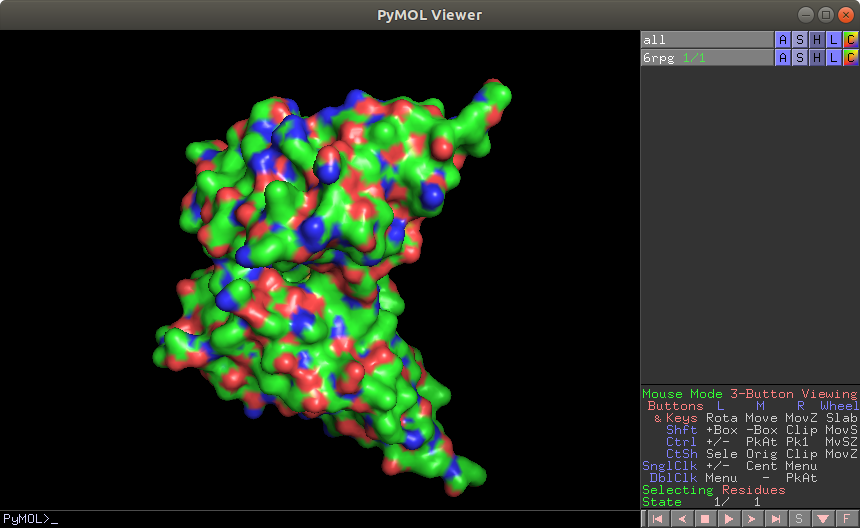The width and height of the screenshot is (860, 528).
Task: Click the '& Keys' row label
Action: (675, 418)
